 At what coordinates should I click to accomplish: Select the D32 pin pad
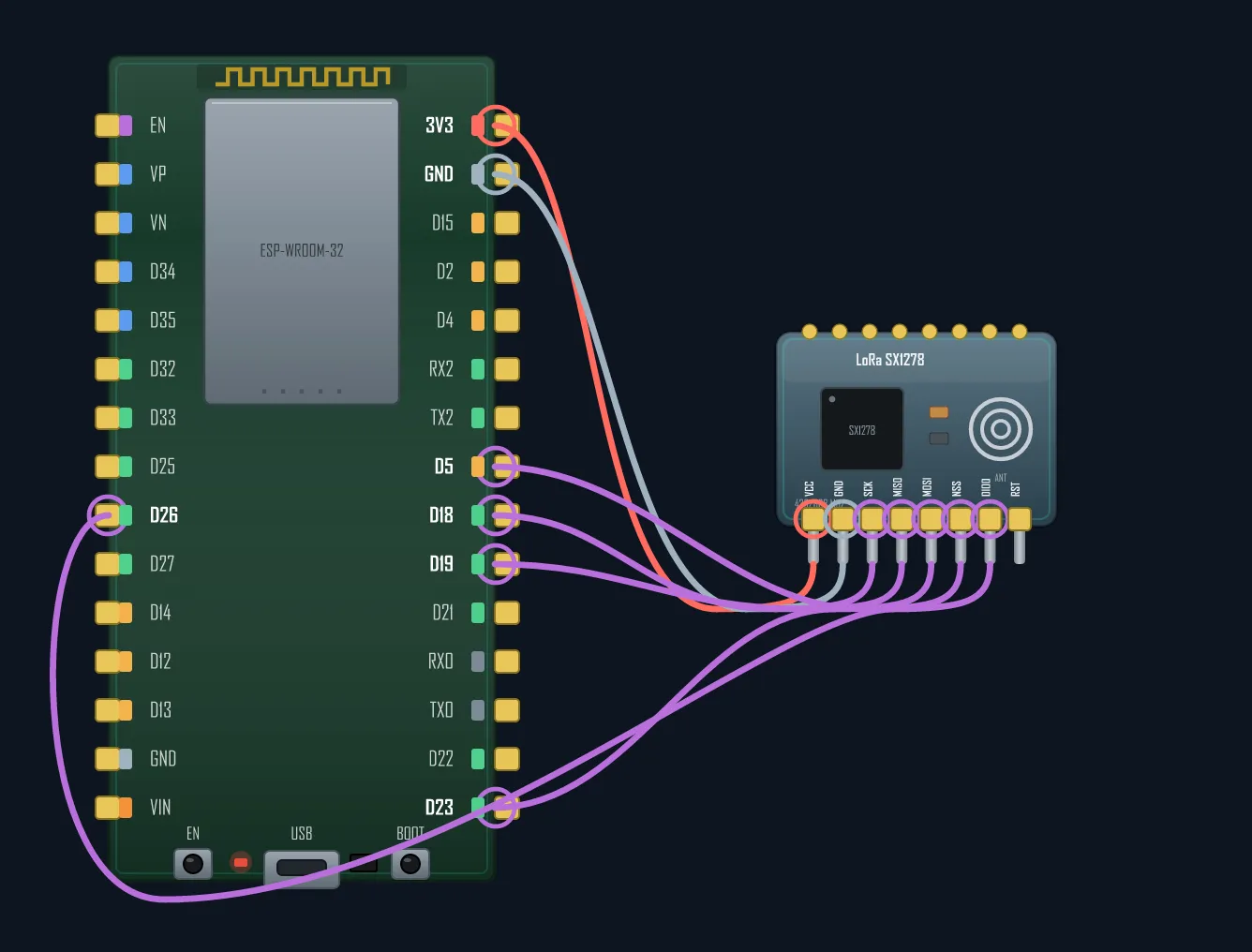pyautogui.click(x=108, y=369)
